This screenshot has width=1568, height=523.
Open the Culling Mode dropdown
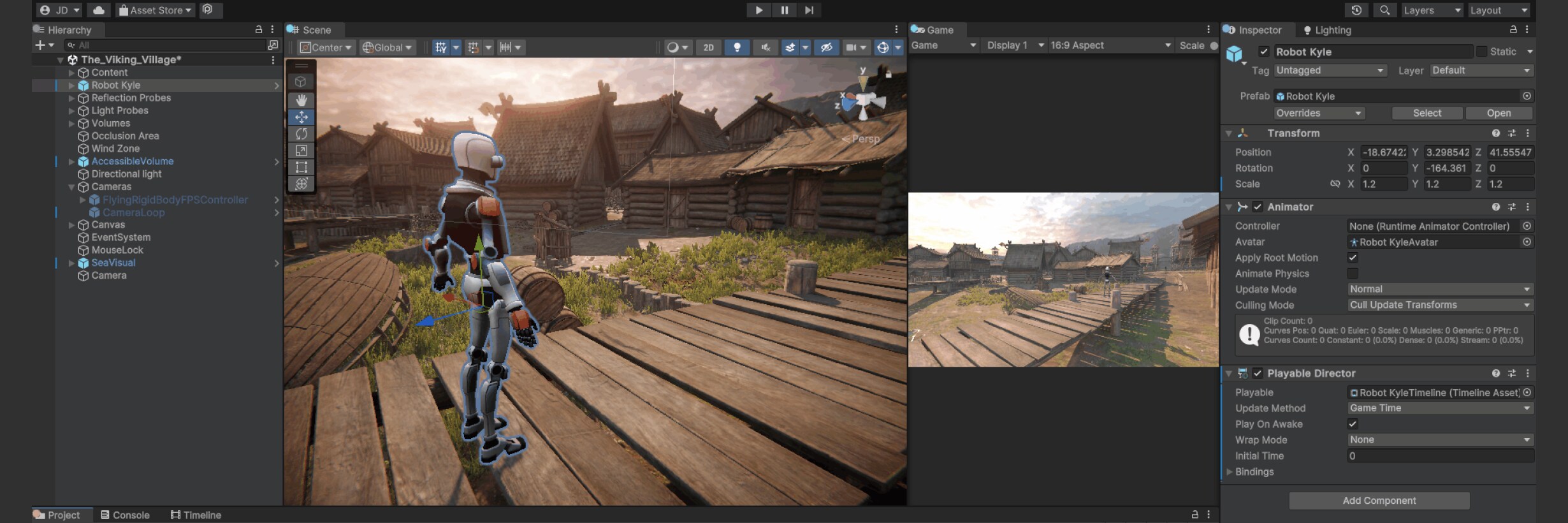[x=1439, y=305]
